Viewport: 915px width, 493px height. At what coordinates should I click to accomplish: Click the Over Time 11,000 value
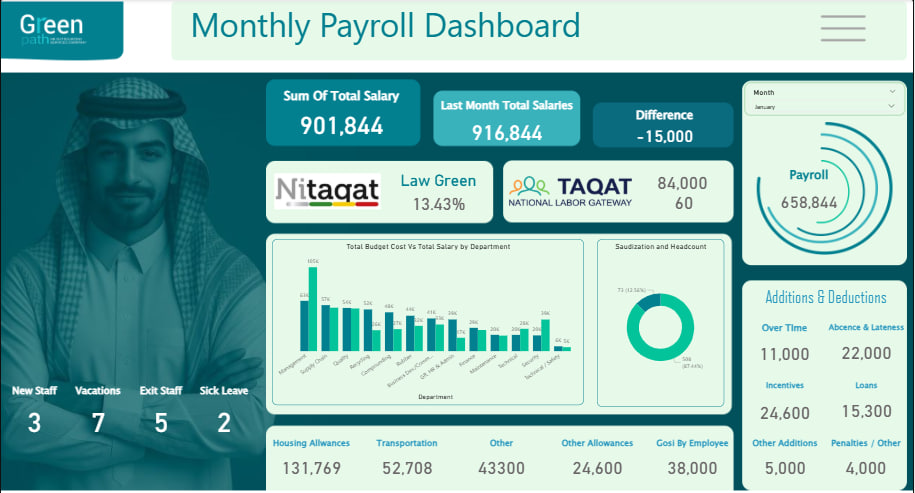785,354
